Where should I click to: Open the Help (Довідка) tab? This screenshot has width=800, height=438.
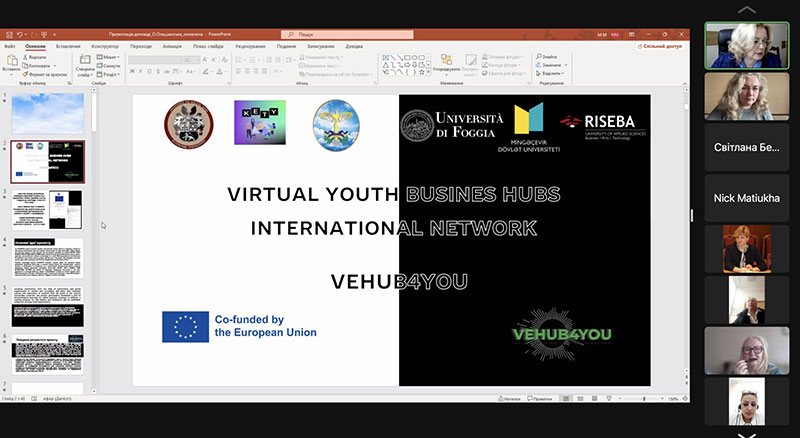(354, 46)
